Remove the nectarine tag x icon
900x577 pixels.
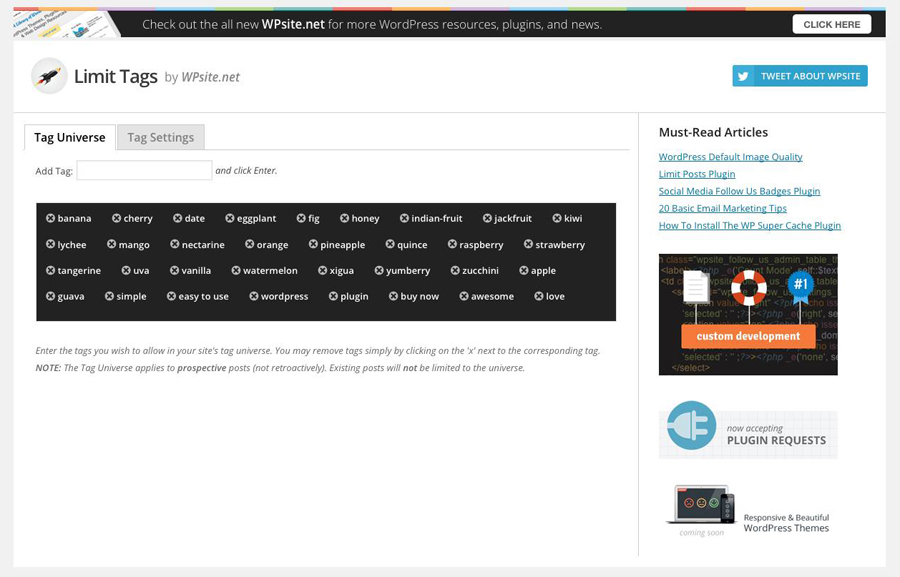[174, 244]
